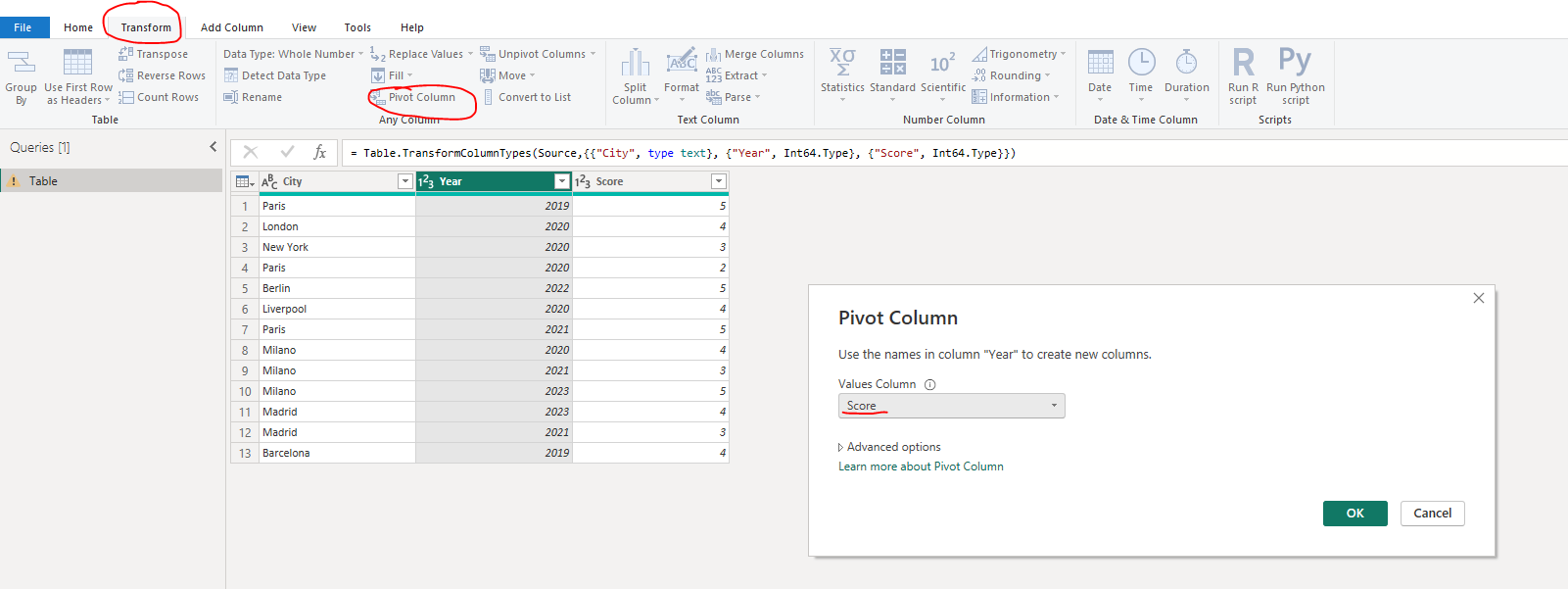Viewport: 1568px width, 589px height.
Task: Switch to the Add Column tab
Action: [x=232, y=27]
